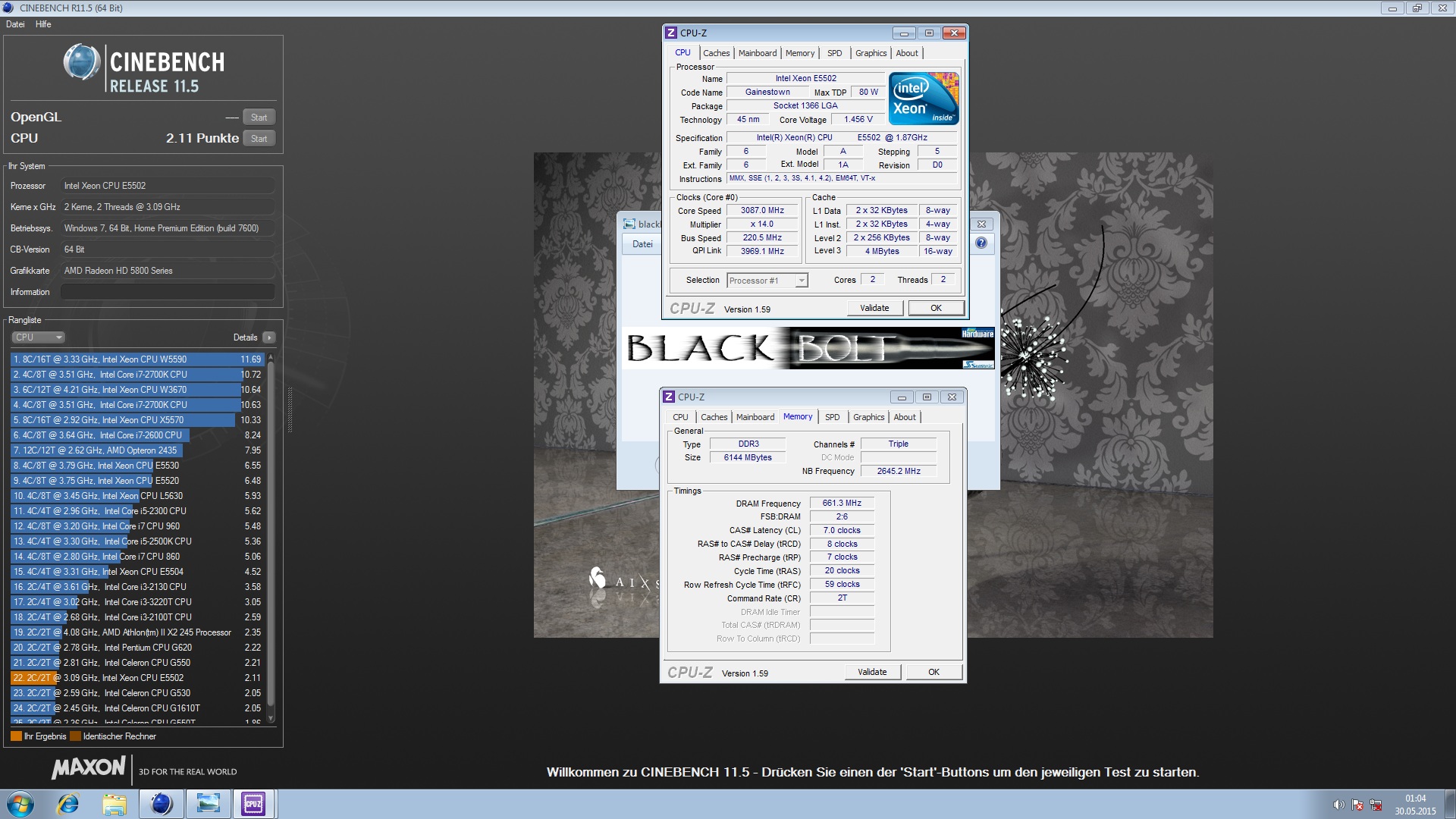Image resolution: width=1456 pixels, height=819 pixels.
Task: Open the Datei menu in Cinebench
Action: (15, 24)
